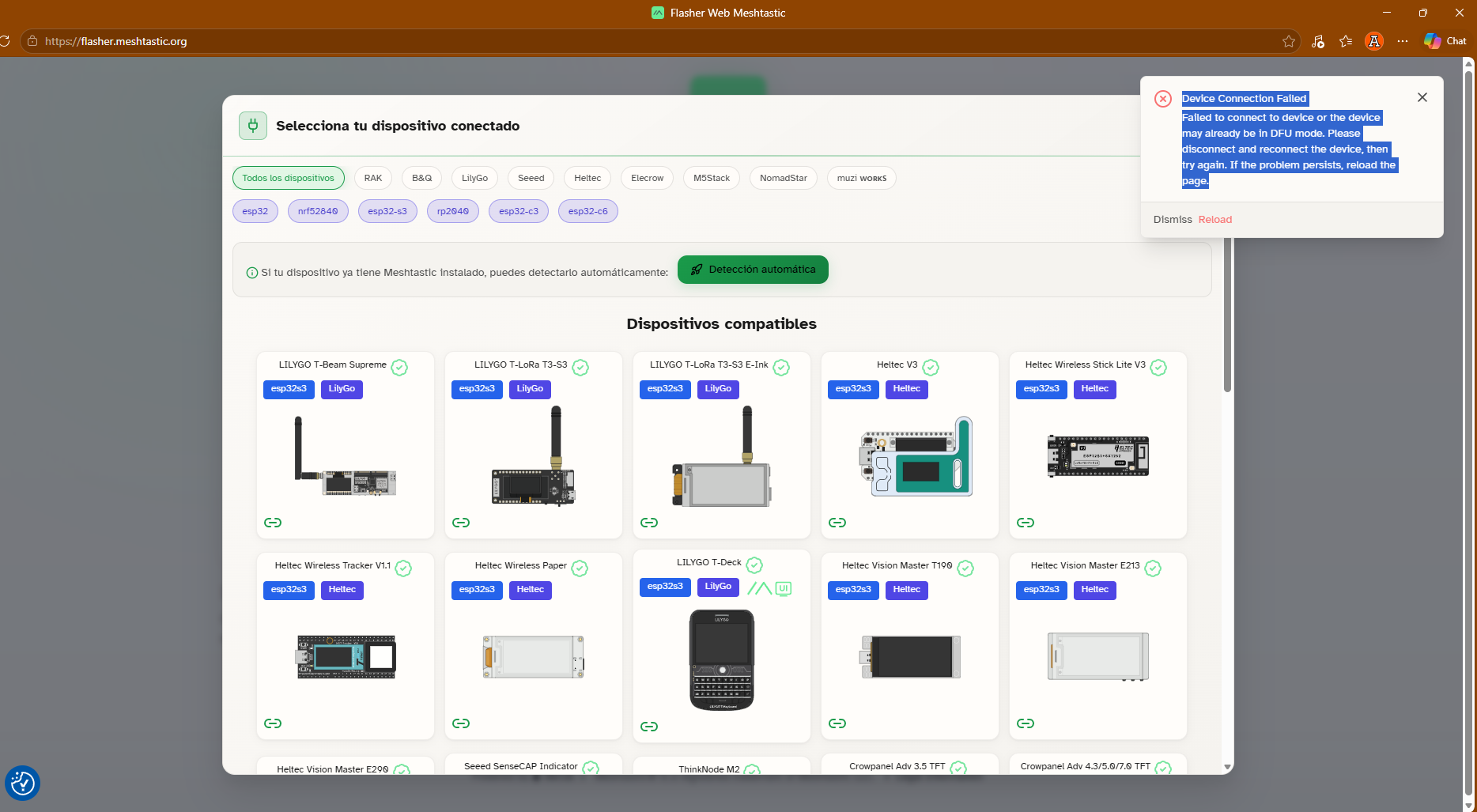Click the link icon on Wireless Stick Lite V3 card
1477x812 pixels.
click(1026, 523)
